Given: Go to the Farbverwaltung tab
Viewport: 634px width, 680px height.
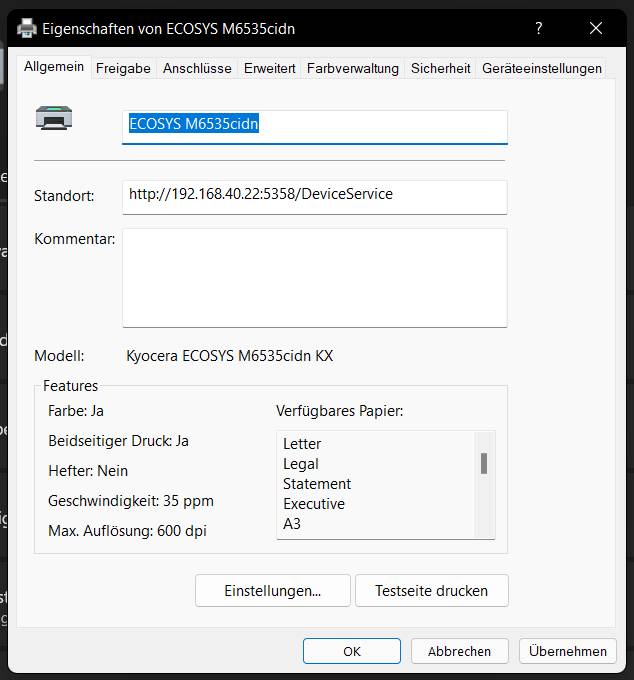Looking at the screenshot, I should (353, 69).
